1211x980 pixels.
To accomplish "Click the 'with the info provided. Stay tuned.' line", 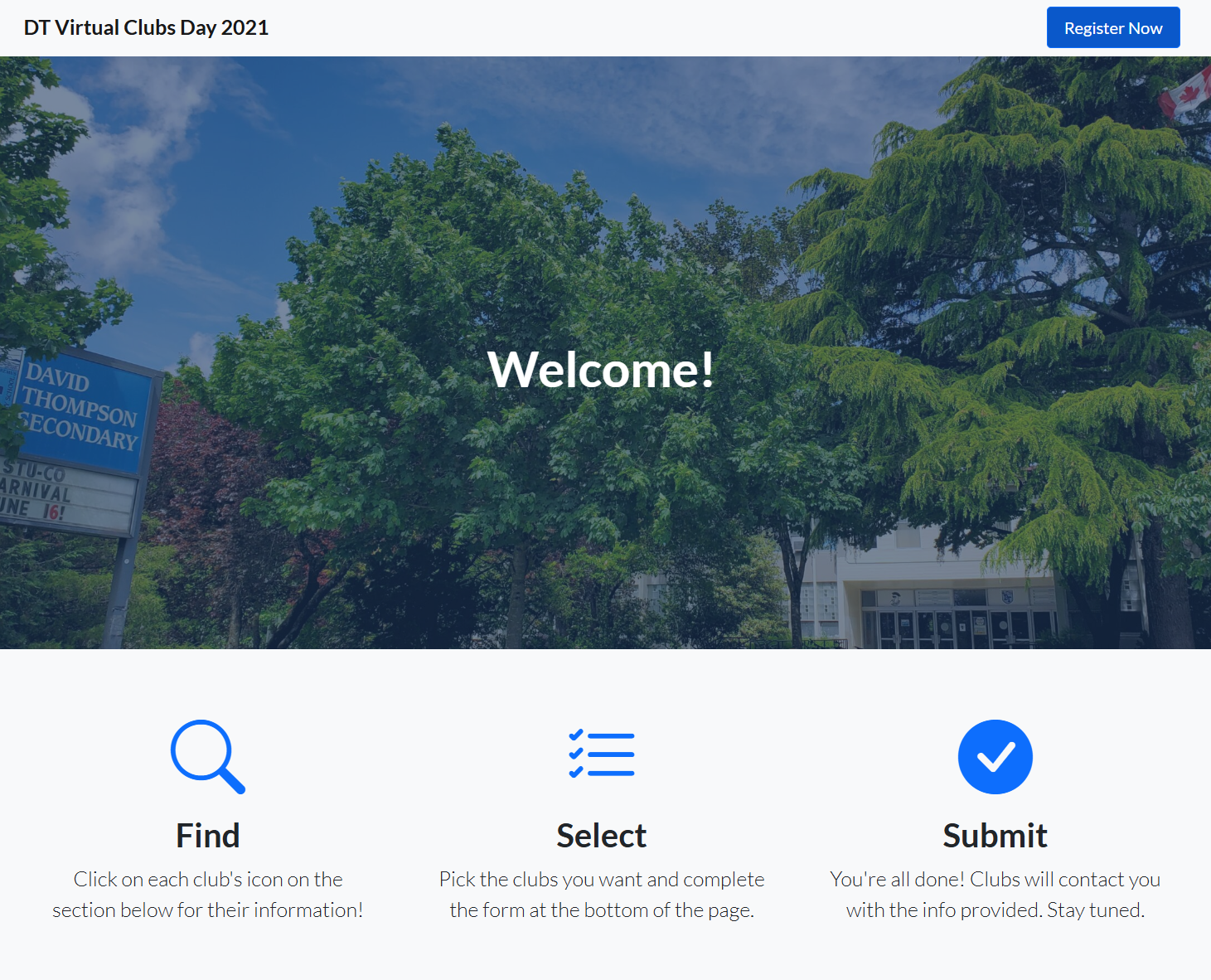I will [x=995, y=910].
